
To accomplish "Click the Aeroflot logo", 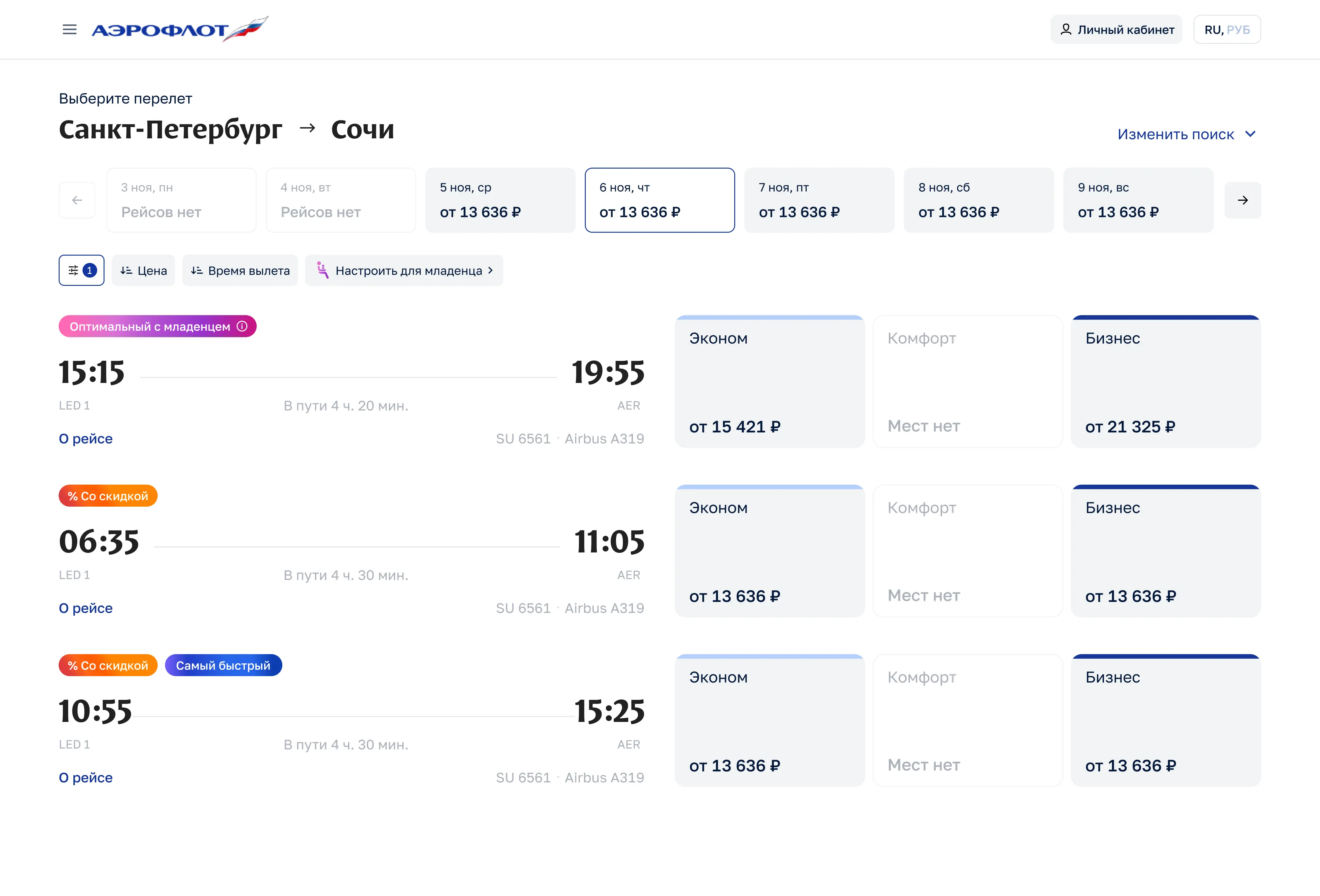I will [x=180, y=29].
